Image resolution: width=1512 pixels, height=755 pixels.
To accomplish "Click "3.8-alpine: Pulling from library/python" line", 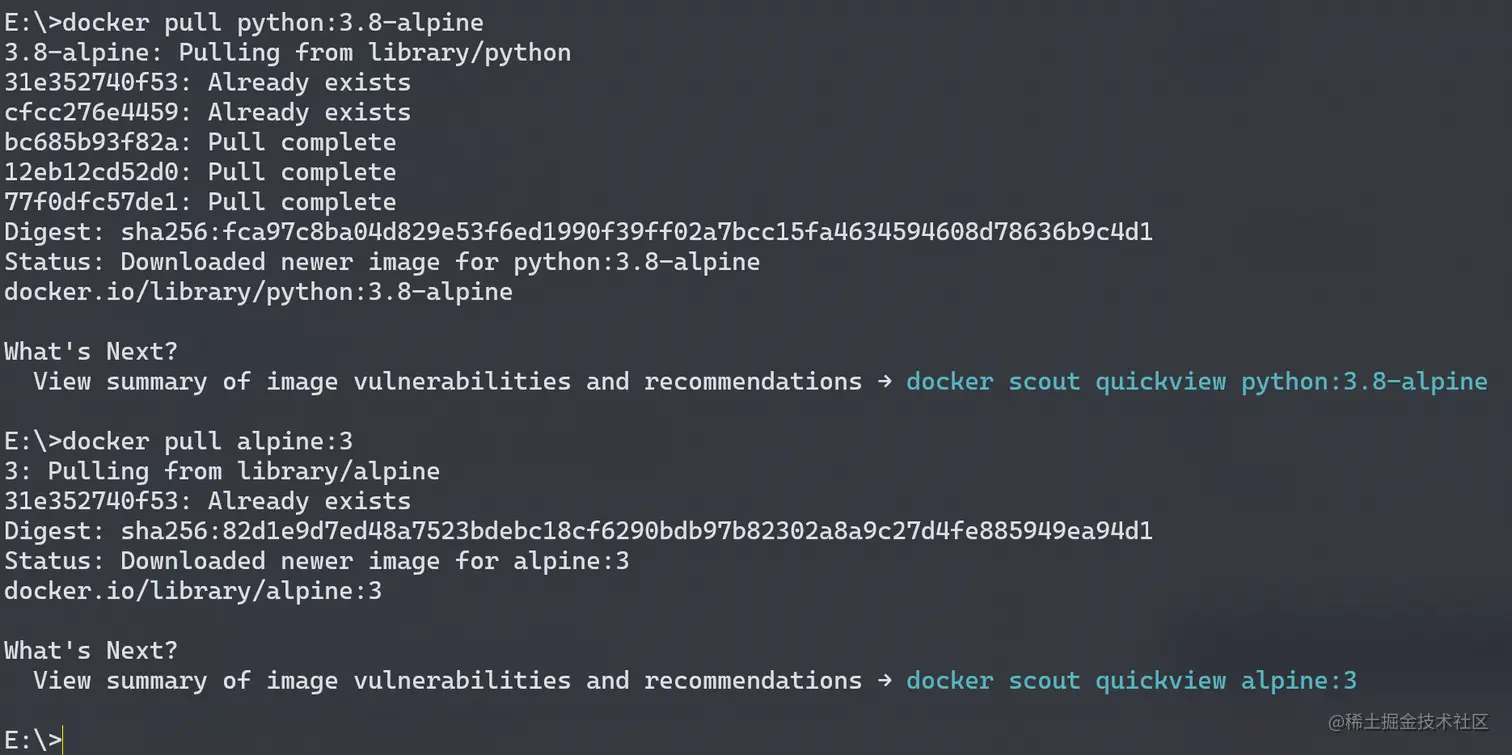I will [x=287, y=52].
